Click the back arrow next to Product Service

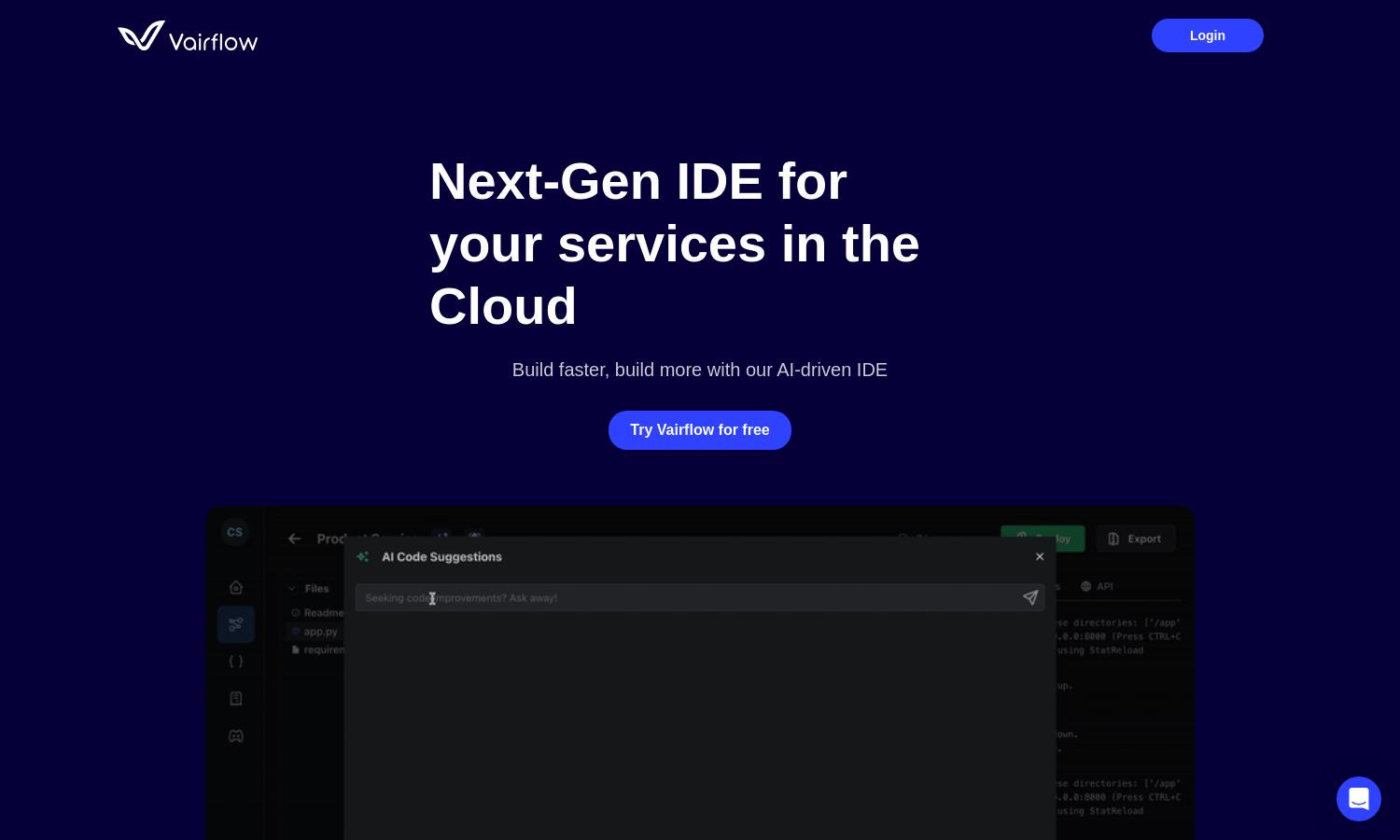[295, 539]
